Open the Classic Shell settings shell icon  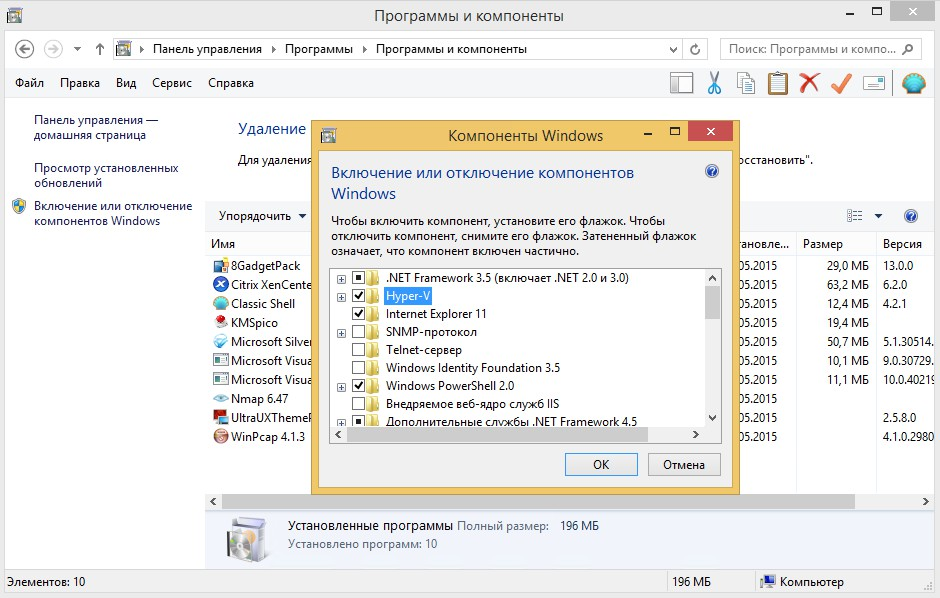(914, 84)
